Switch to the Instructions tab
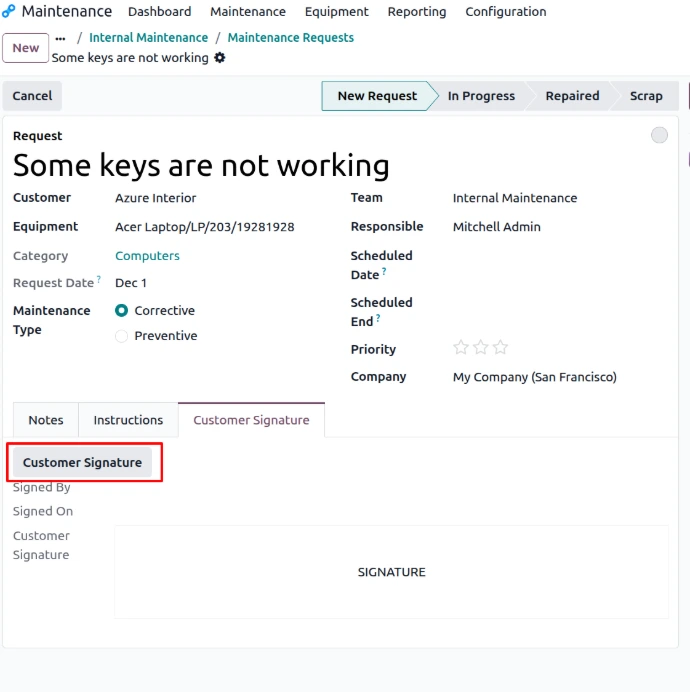Image resolution: width=690 pixels, height=692 pixels. [x=128, y=420]
